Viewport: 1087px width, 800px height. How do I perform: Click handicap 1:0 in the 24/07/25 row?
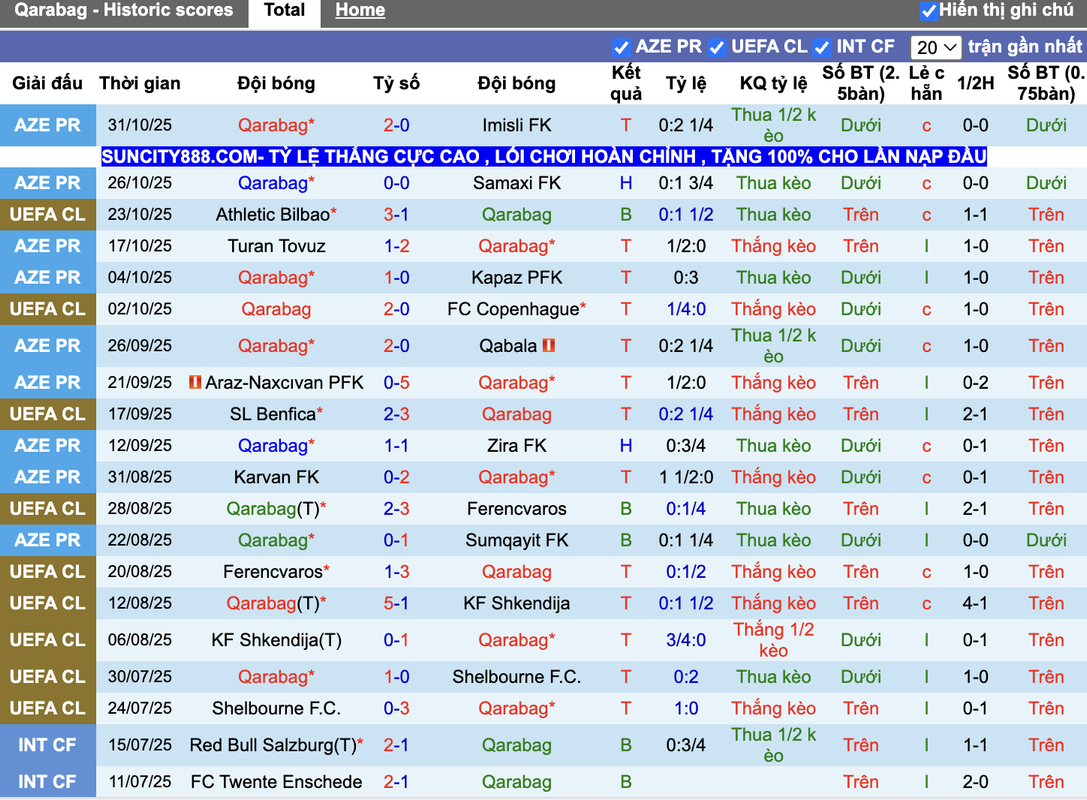coord(686,708)
